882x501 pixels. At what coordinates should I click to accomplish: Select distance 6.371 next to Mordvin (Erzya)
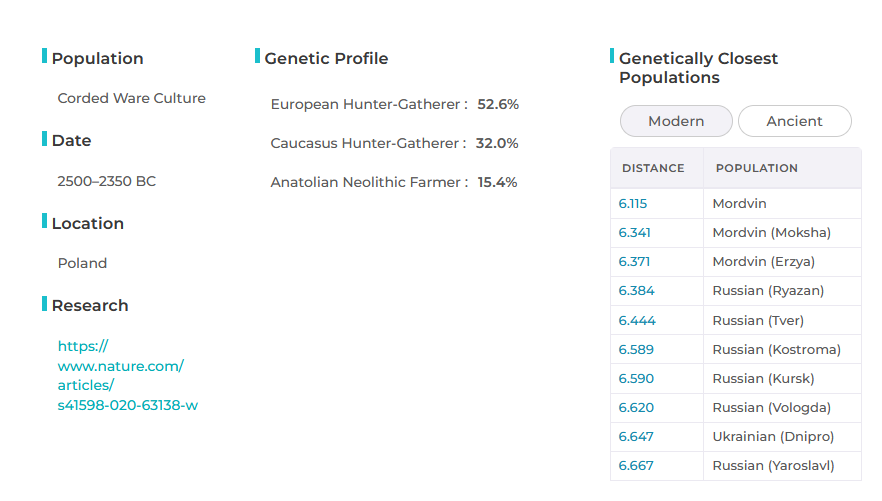[x=634, y=262]
